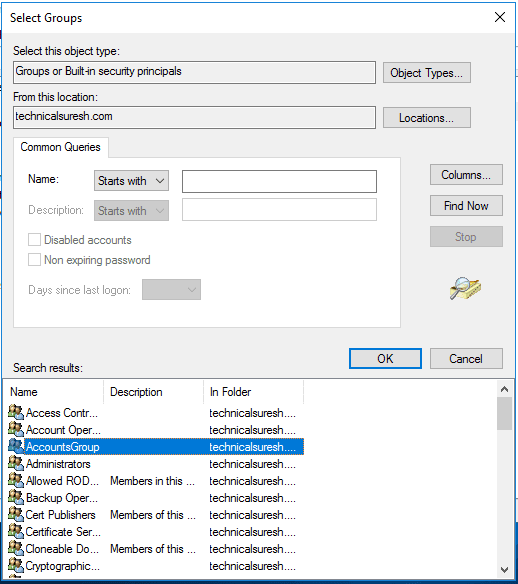518x584 pixels.
Task: Click the magnifying glass search icon
Action: tap(465, 288)
